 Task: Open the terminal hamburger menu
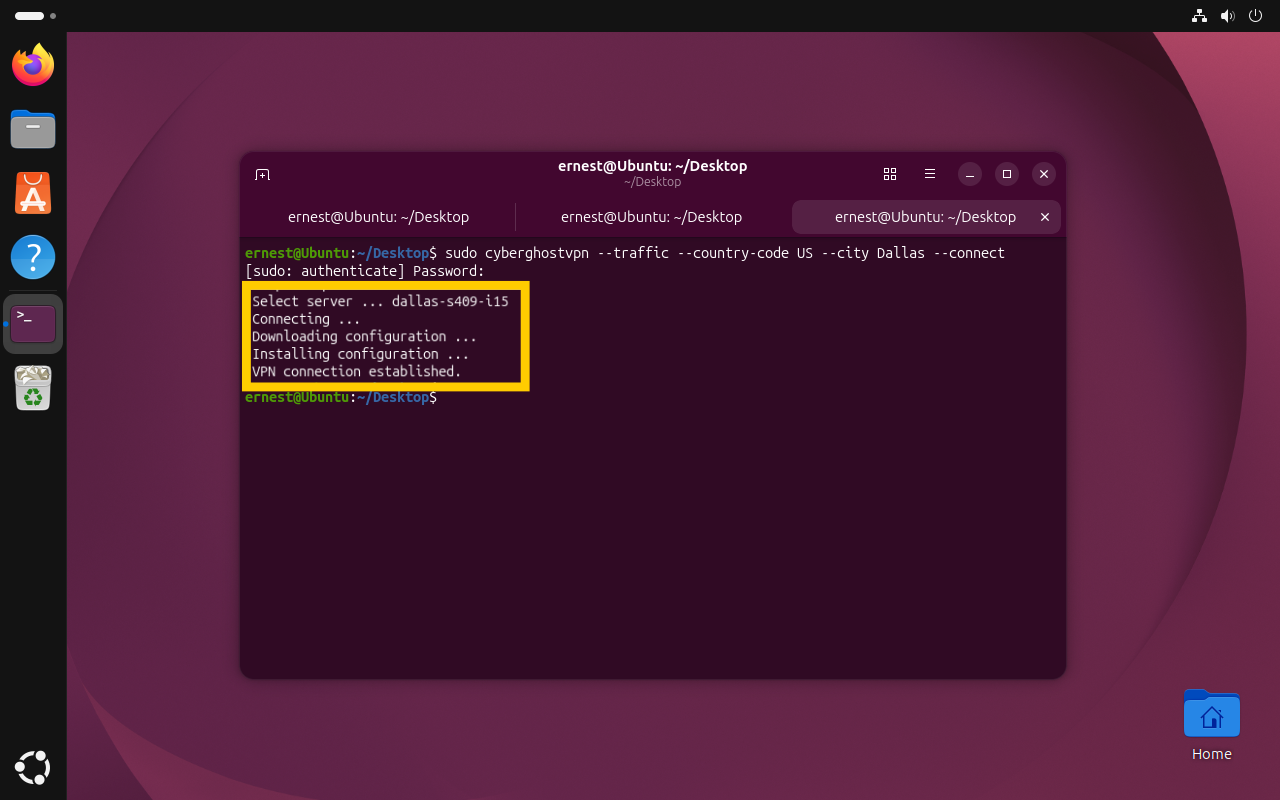[930, 174]
